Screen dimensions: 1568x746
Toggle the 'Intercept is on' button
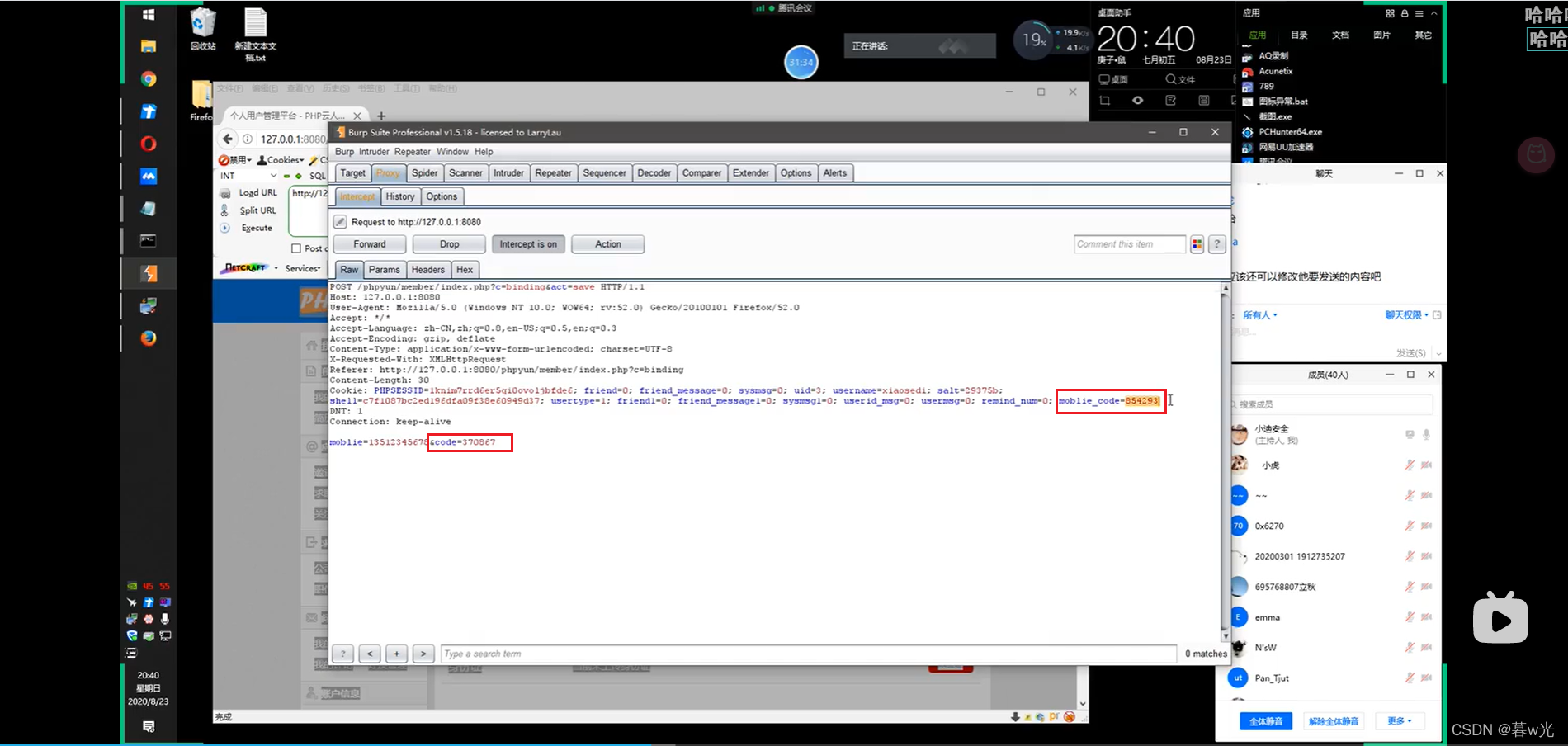click(528, 244)
